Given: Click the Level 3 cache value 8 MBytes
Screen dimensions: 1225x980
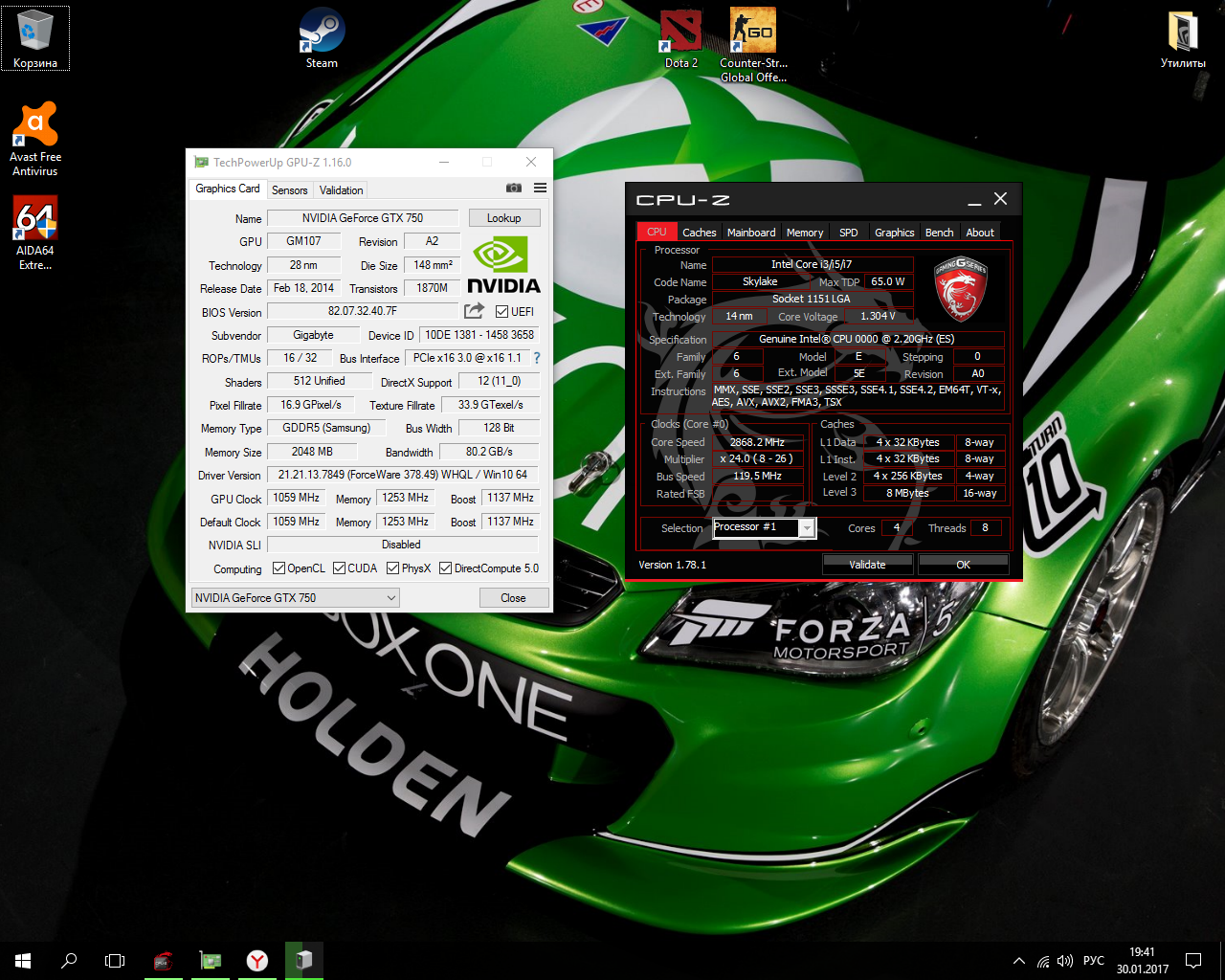Looking at the screenshot, I should 908,493.
